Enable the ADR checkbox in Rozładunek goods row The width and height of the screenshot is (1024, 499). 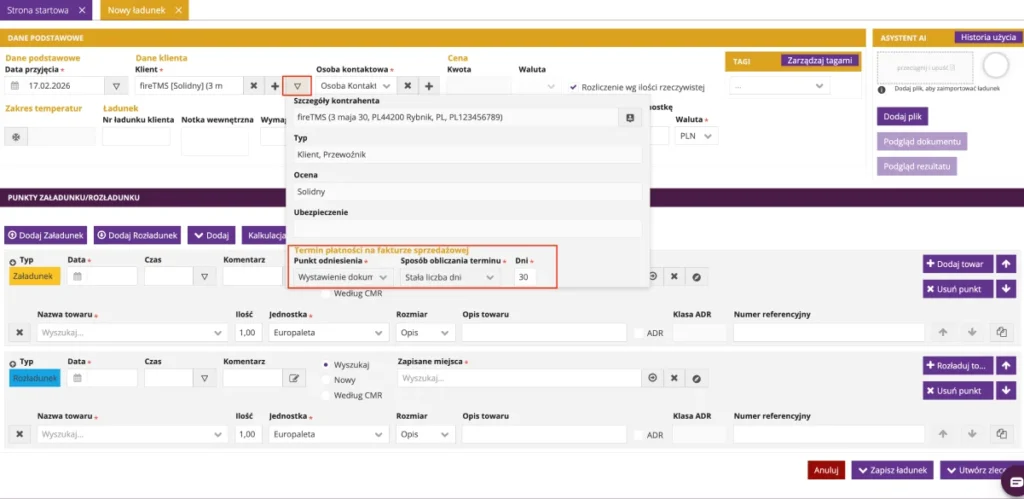click(x=639, y=435)
